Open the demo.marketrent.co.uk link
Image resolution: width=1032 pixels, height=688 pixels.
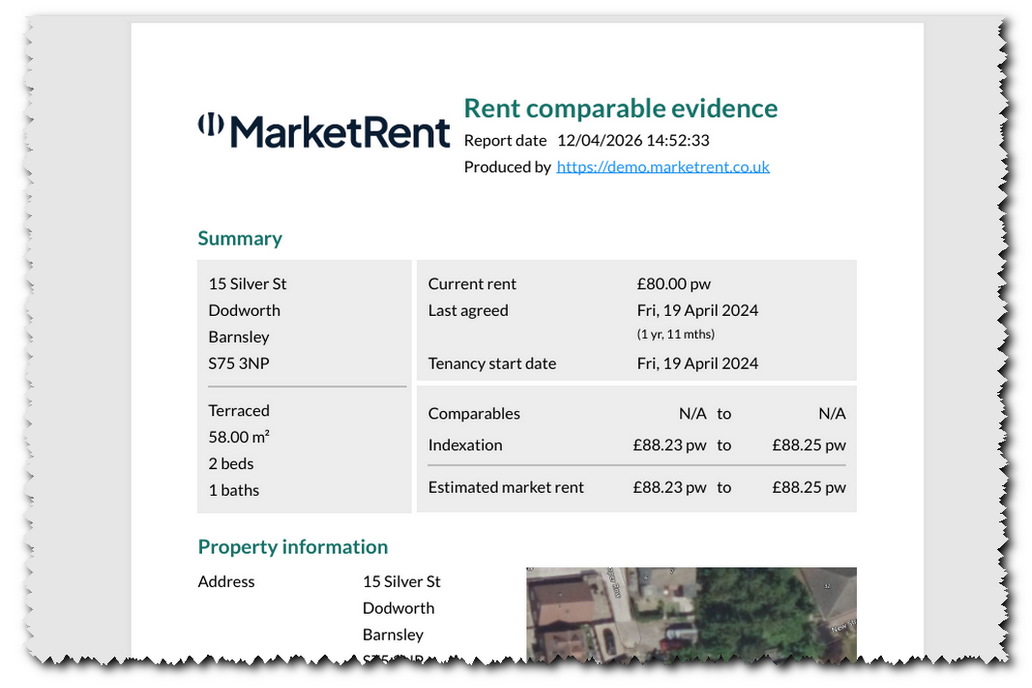click(663, 167)
